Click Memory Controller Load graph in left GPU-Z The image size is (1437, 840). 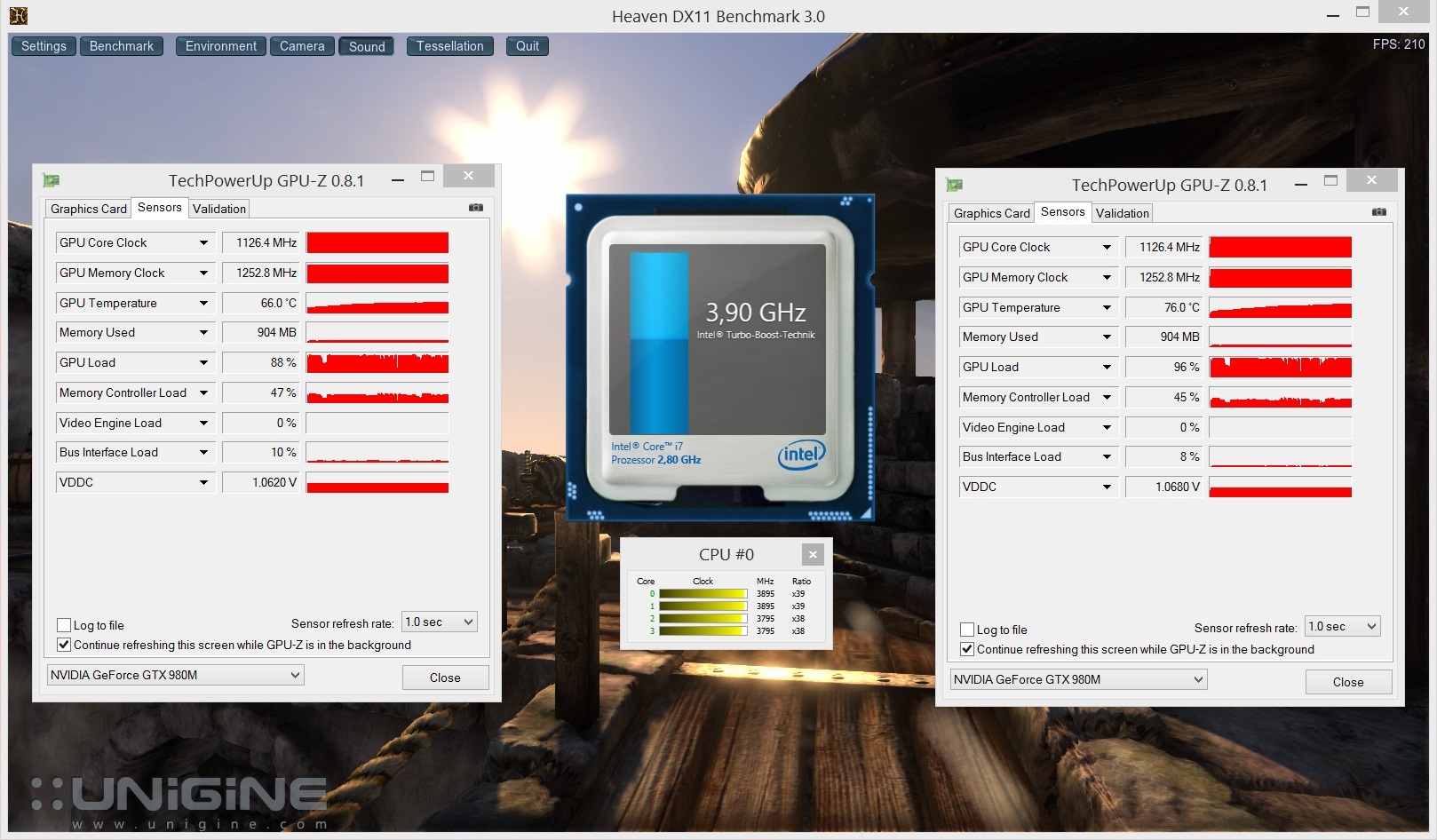click(377, 392)
